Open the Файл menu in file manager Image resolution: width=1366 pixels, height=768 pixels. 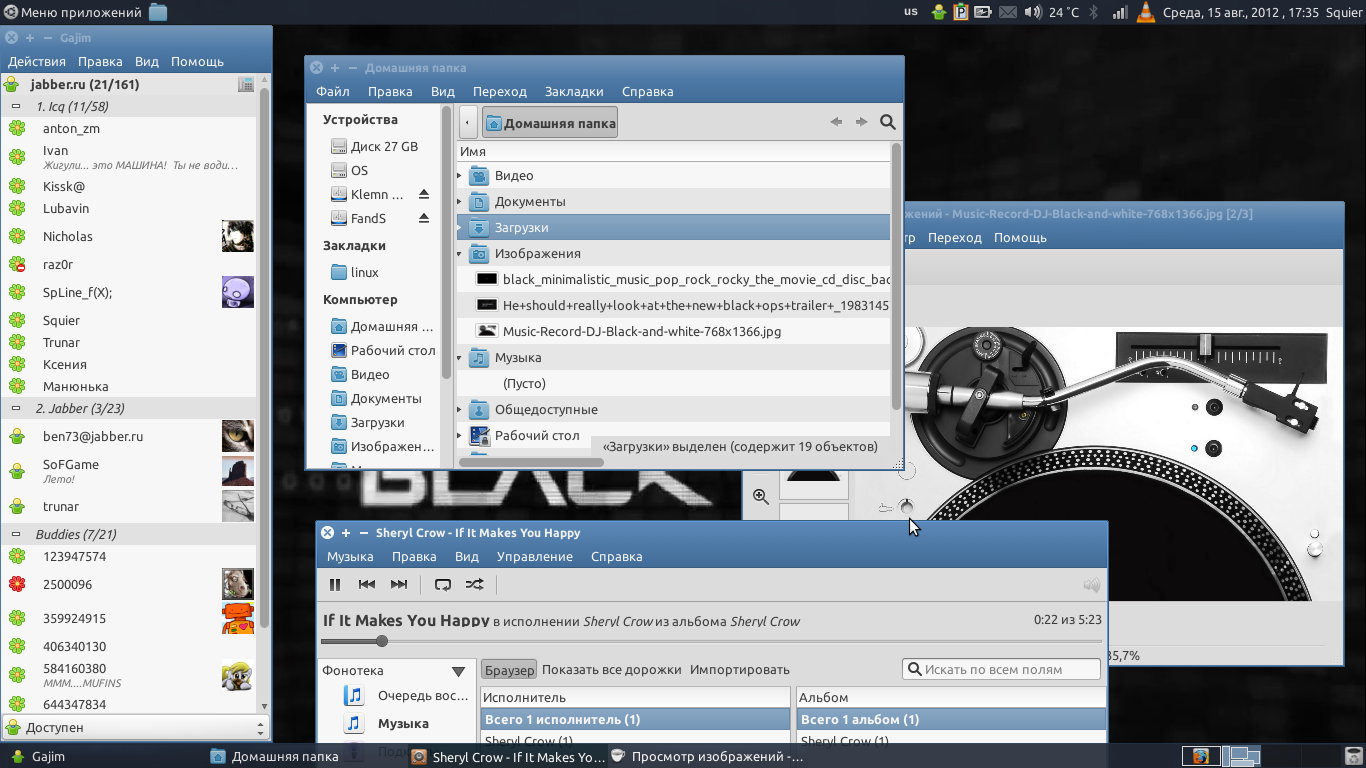coord(333,92)
